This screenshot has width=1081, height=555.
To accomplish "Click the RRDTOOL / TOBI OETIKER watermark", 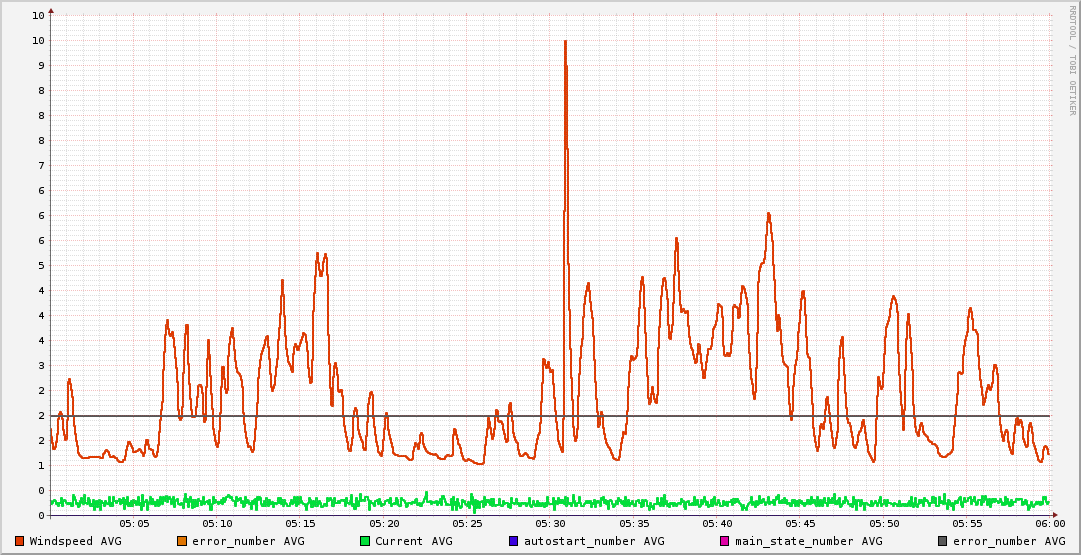I will coord(1072,60).
